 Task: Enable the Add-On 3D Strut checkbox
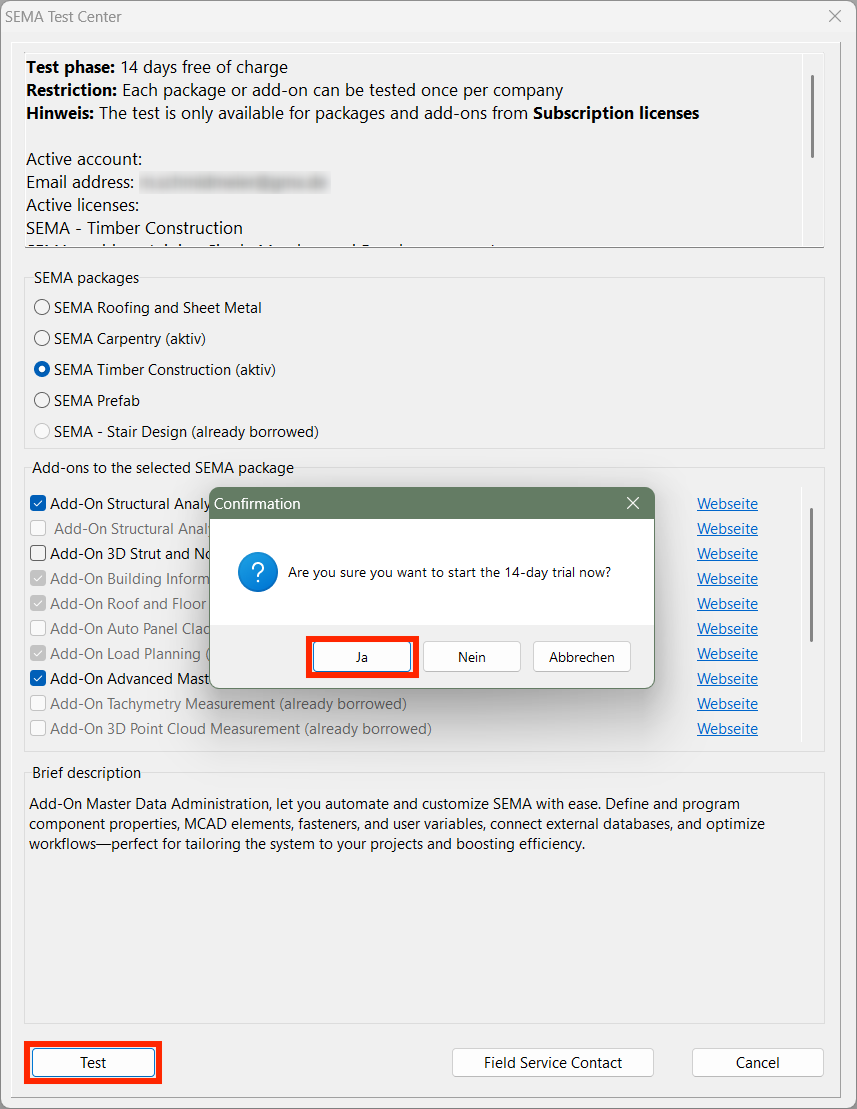pos(38,554)
